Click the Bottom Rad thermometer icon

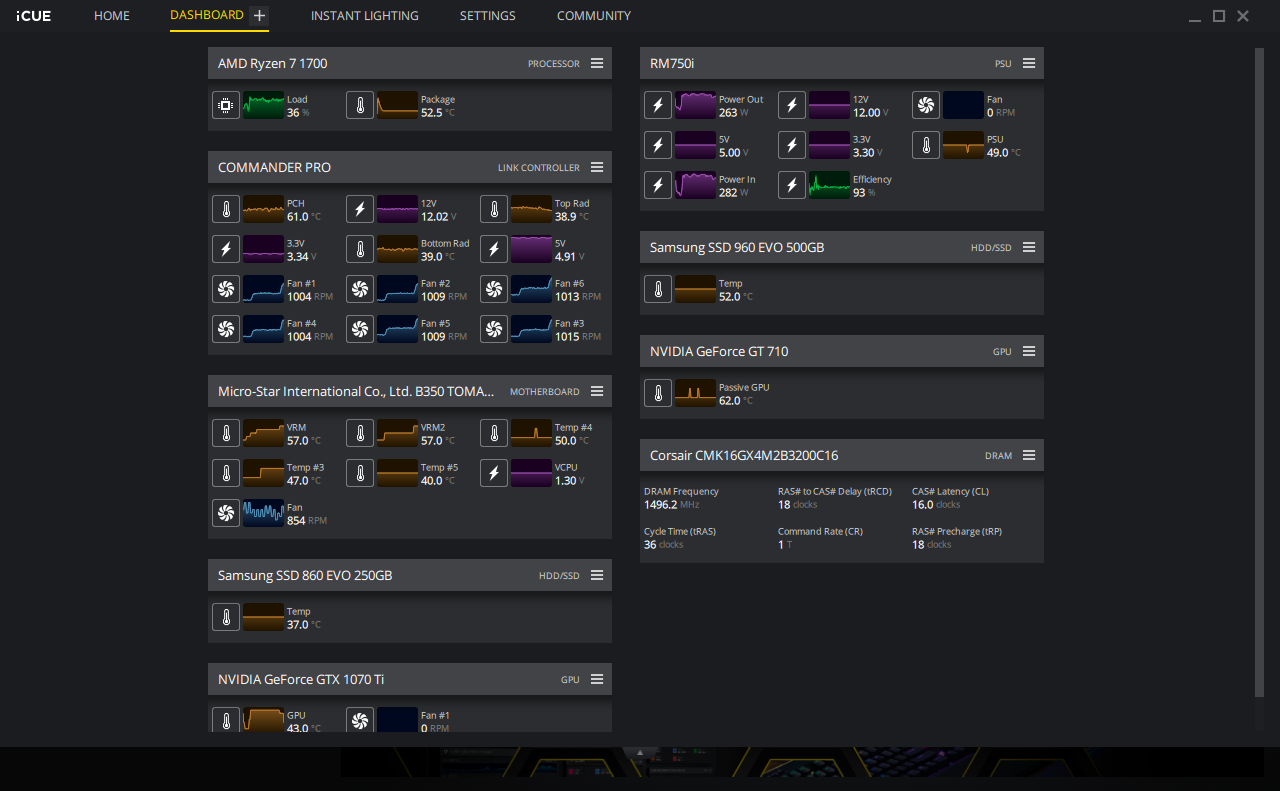point(360,249)
